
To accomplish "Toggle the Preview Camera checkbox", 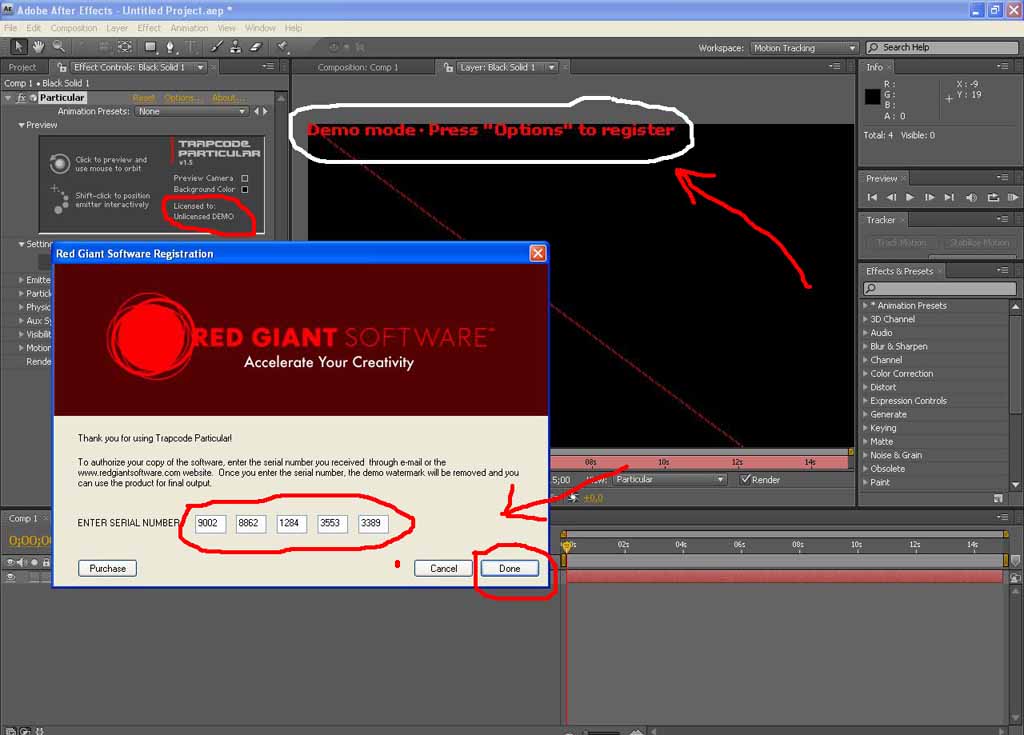I will coord(244,178).
